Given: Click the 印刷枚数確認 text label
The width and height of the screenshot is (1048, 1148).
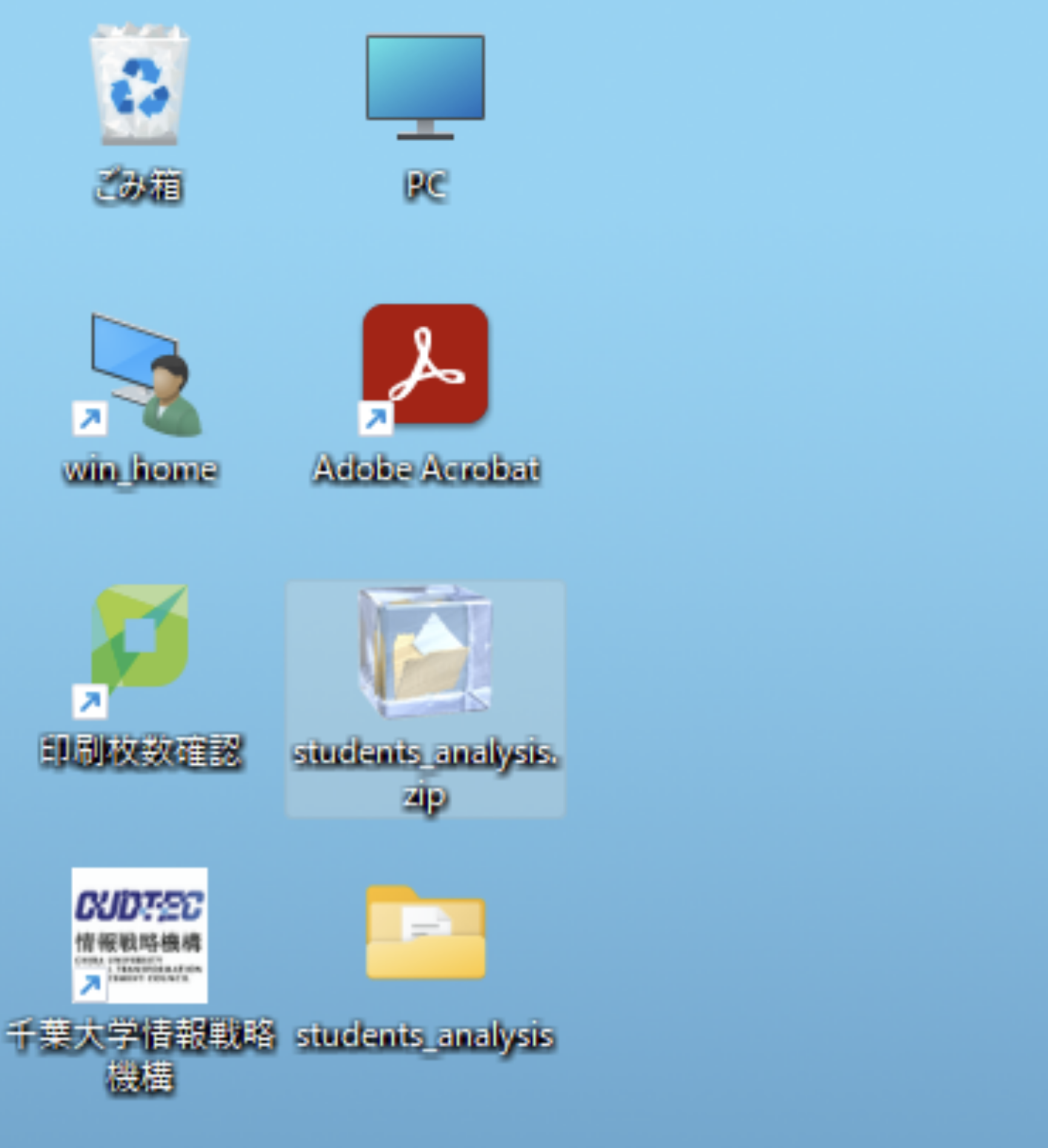Looking at the screenshot, I should point(140,752).
